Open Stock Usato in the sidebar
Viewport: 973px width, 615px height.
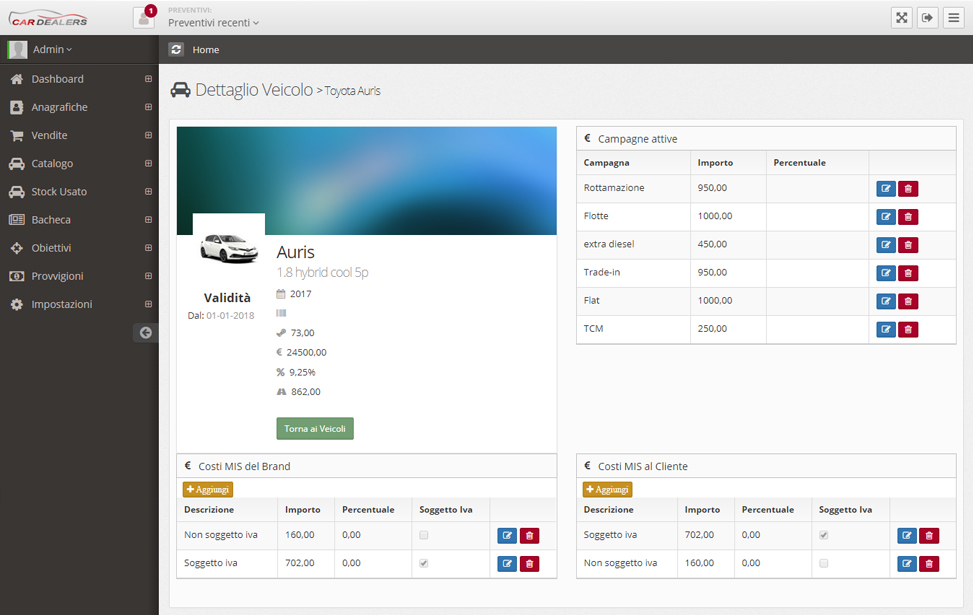click(x=59, y=192)
